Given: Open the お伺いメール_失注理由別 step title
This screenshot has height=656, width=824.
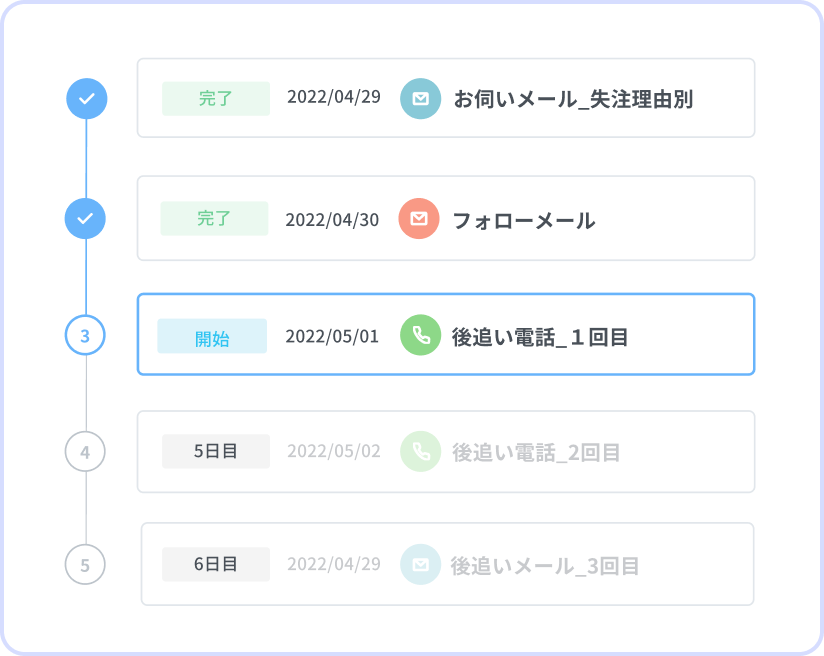Looking at the screenshot, I should pyautogui.click(x=573, y=99).
